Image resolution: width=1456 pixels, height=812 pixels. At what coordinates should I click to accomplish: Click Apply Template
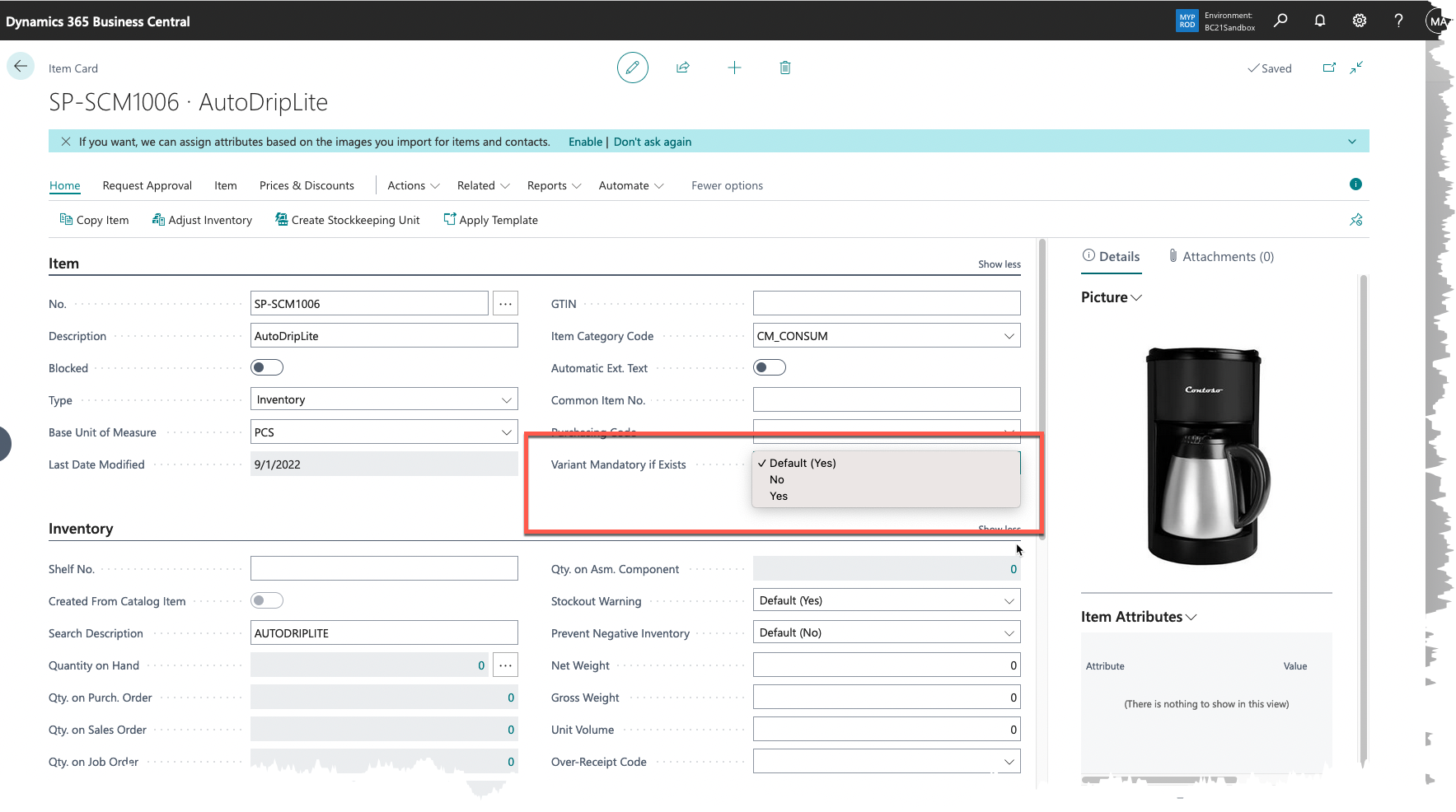(491, 220)
